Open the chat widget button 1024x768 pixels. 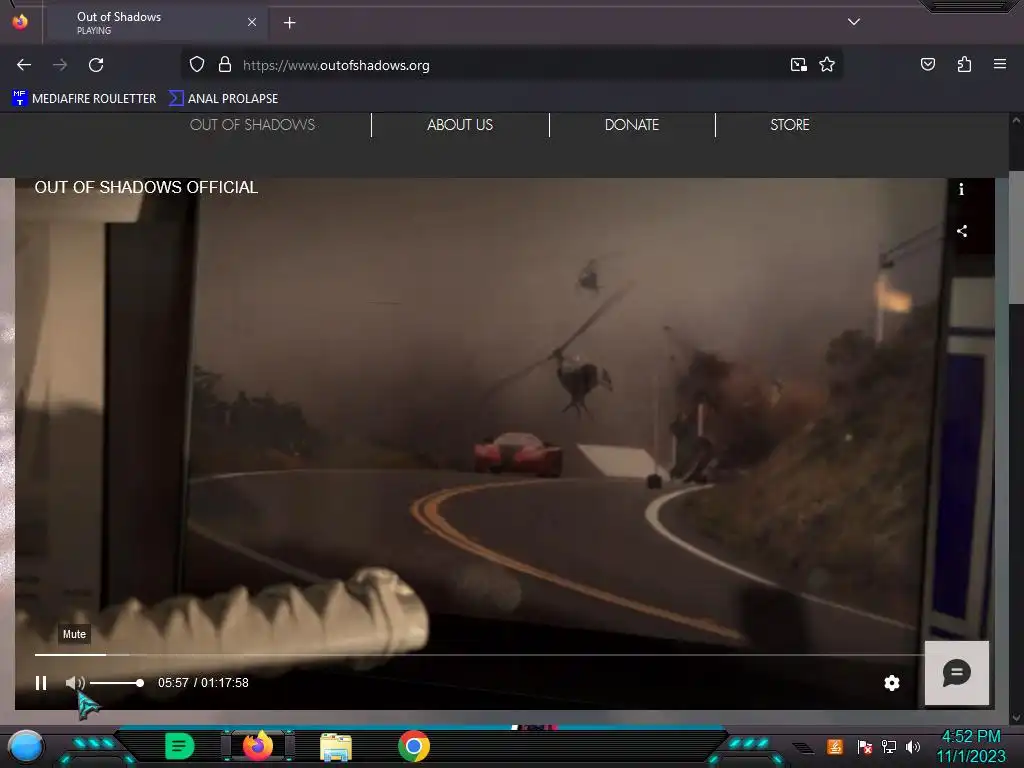coord(957,673)
